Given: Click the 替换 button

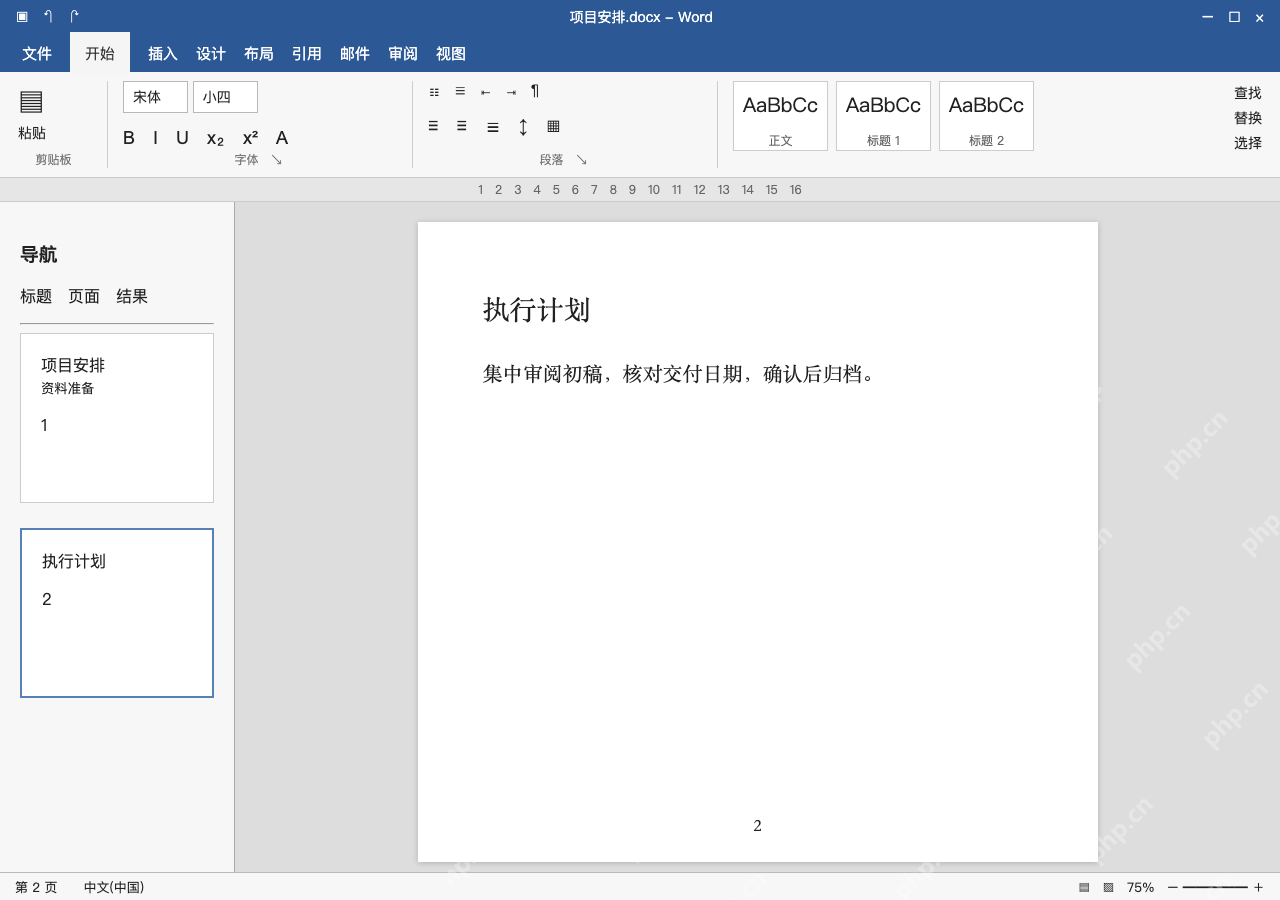Looking at the screenshot, I should [x=1248, y=118].
